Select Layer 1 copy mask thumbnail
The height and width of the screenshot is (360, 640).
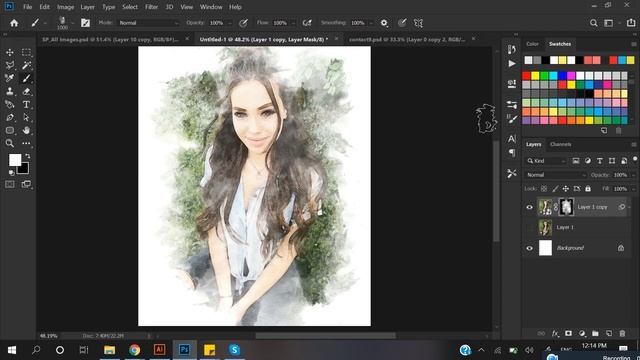click(x=566, y=207)
